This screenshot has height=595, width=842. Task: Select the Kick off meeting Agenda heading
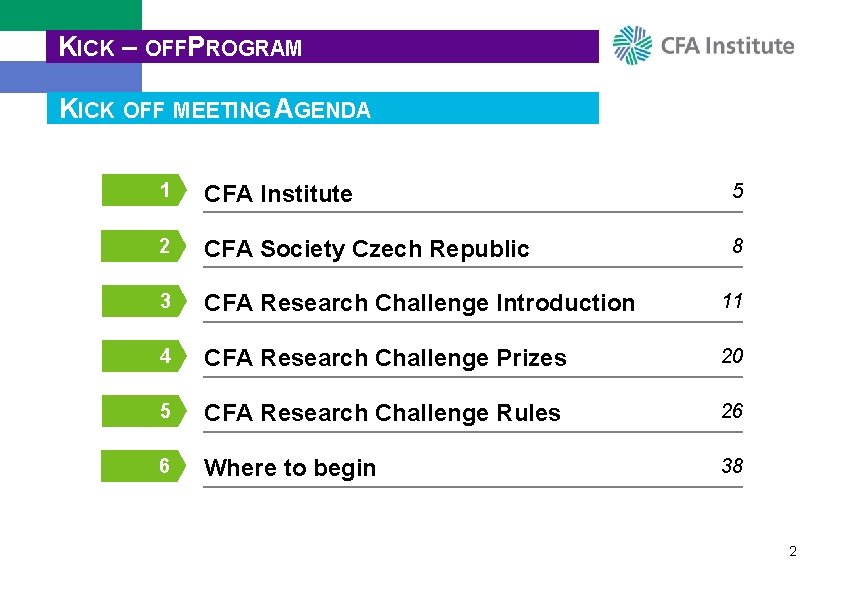click(323, 108)
